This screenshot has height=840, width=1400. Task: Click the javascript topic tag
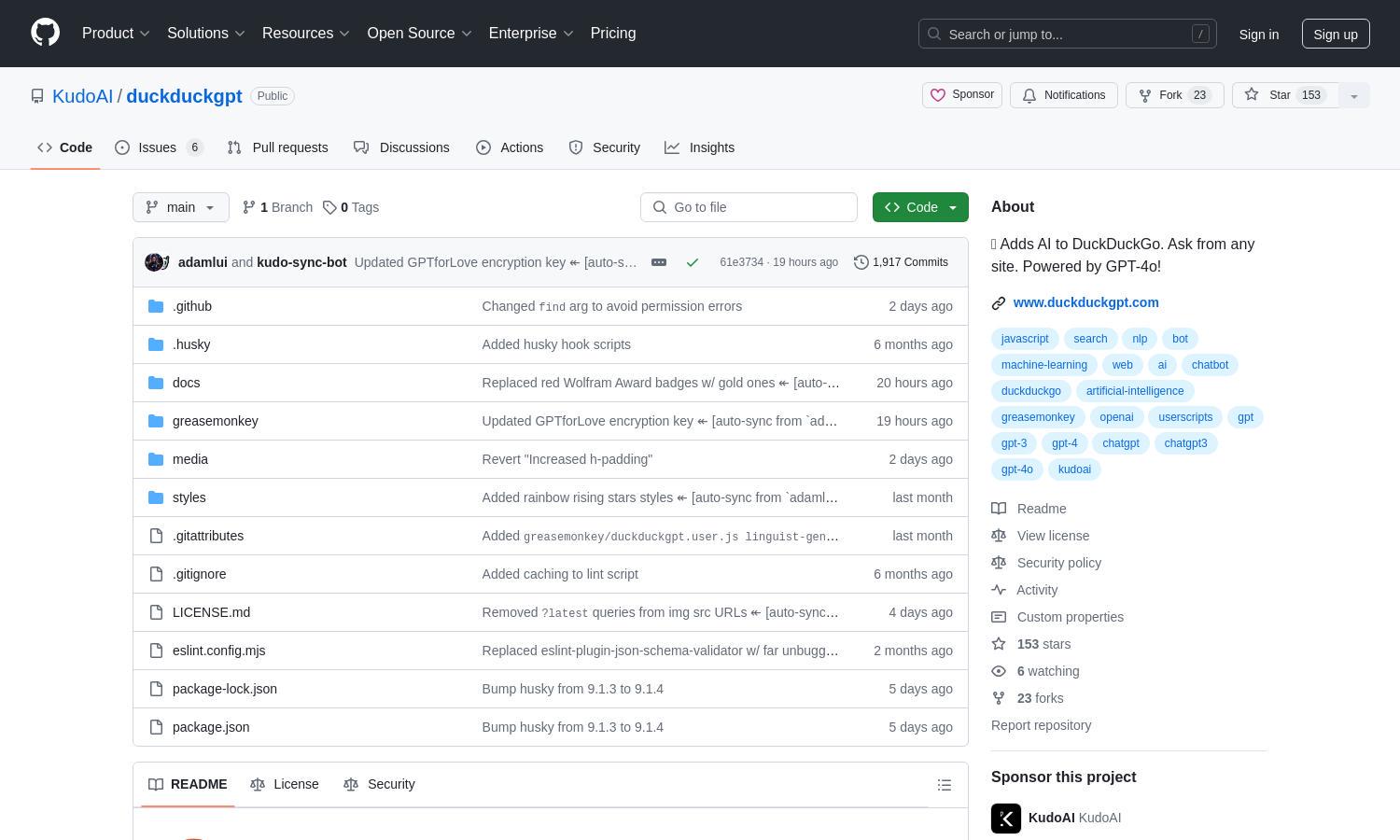point(1025,339)
